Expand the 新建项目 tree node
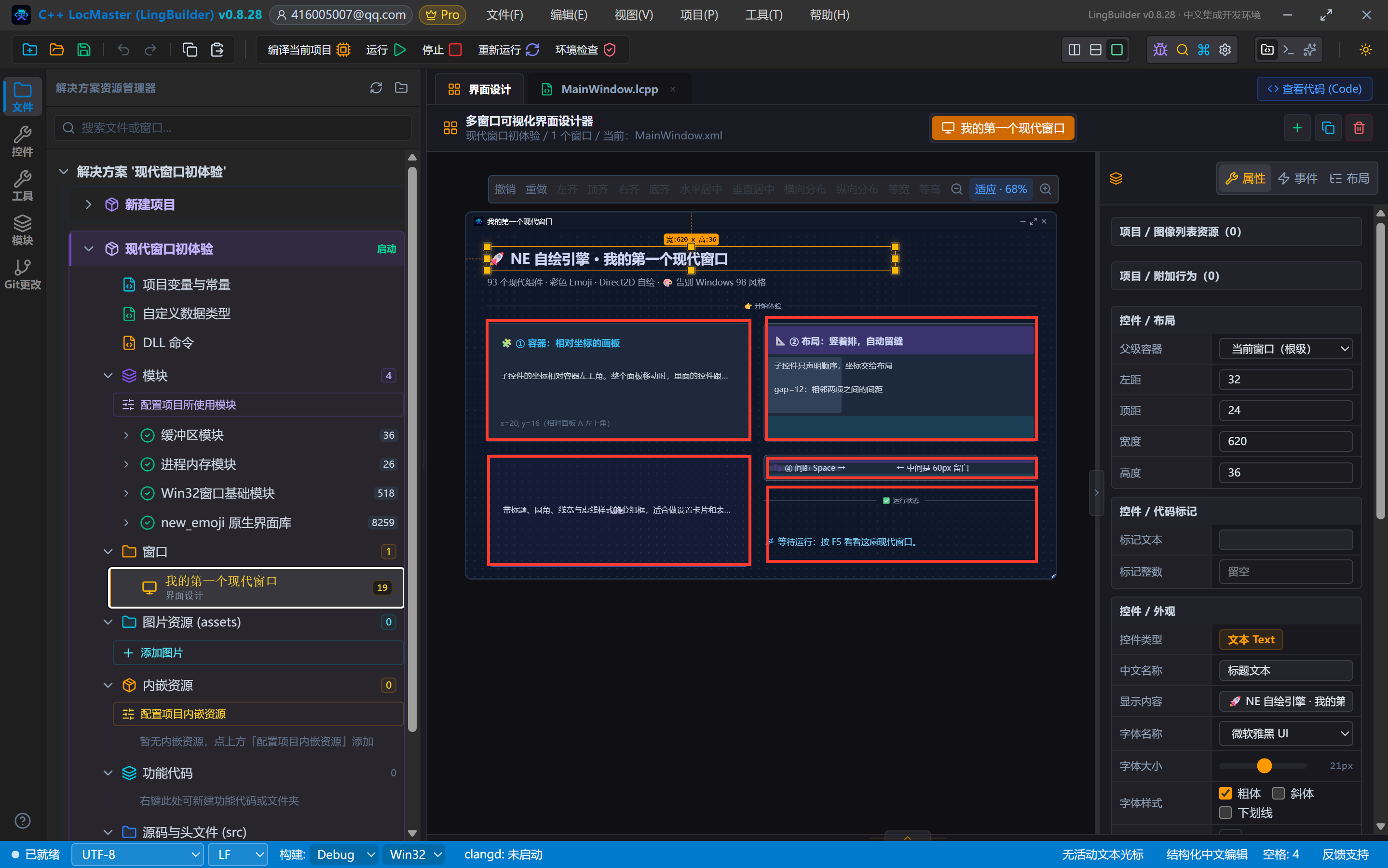The width and height of the screenshot is (1388, 868). (x=88, y=204)
